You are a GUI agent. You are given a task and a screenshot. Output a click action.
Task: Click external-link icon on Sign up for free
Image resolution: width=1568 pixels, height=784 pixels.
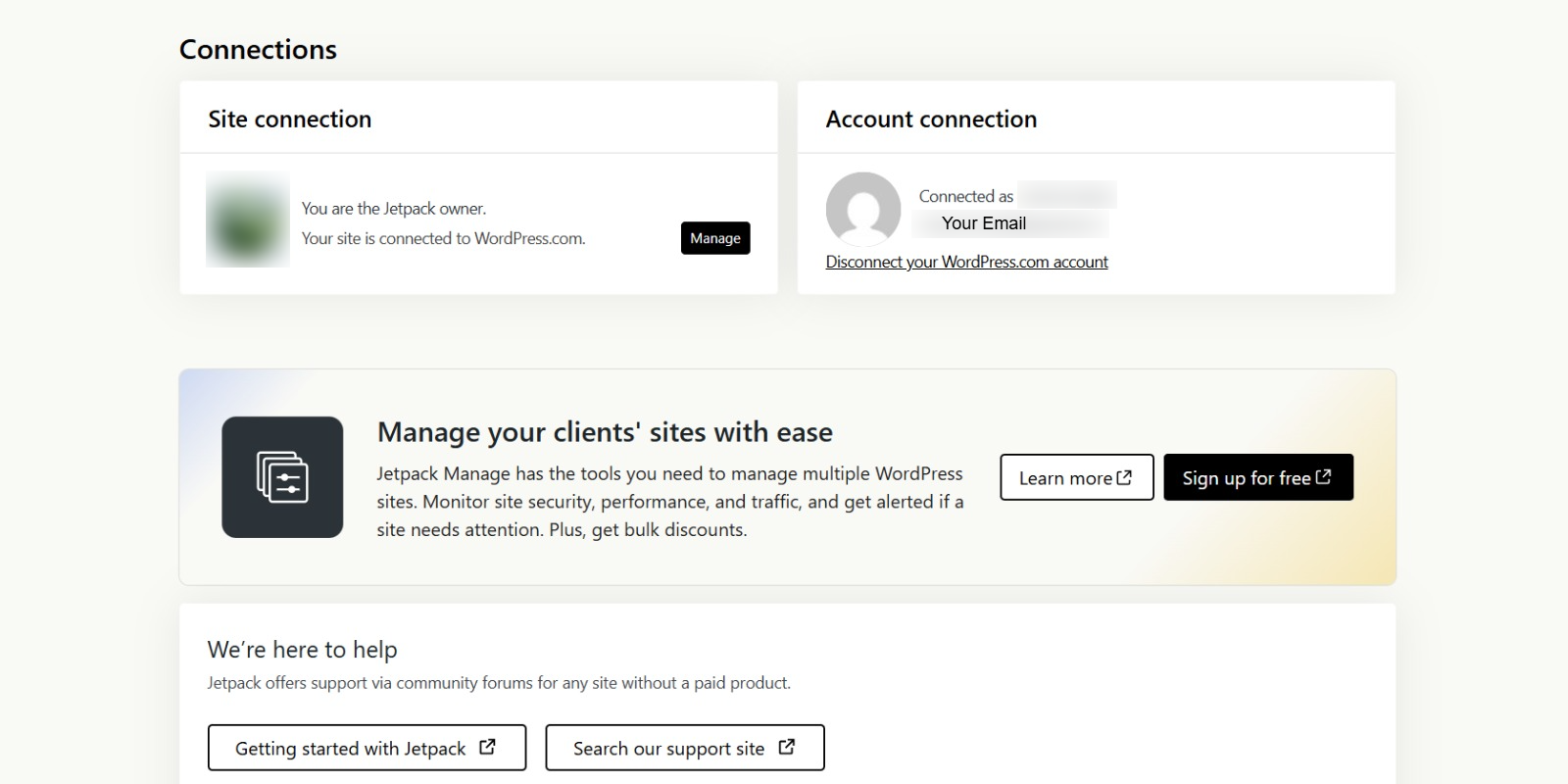1323,476
